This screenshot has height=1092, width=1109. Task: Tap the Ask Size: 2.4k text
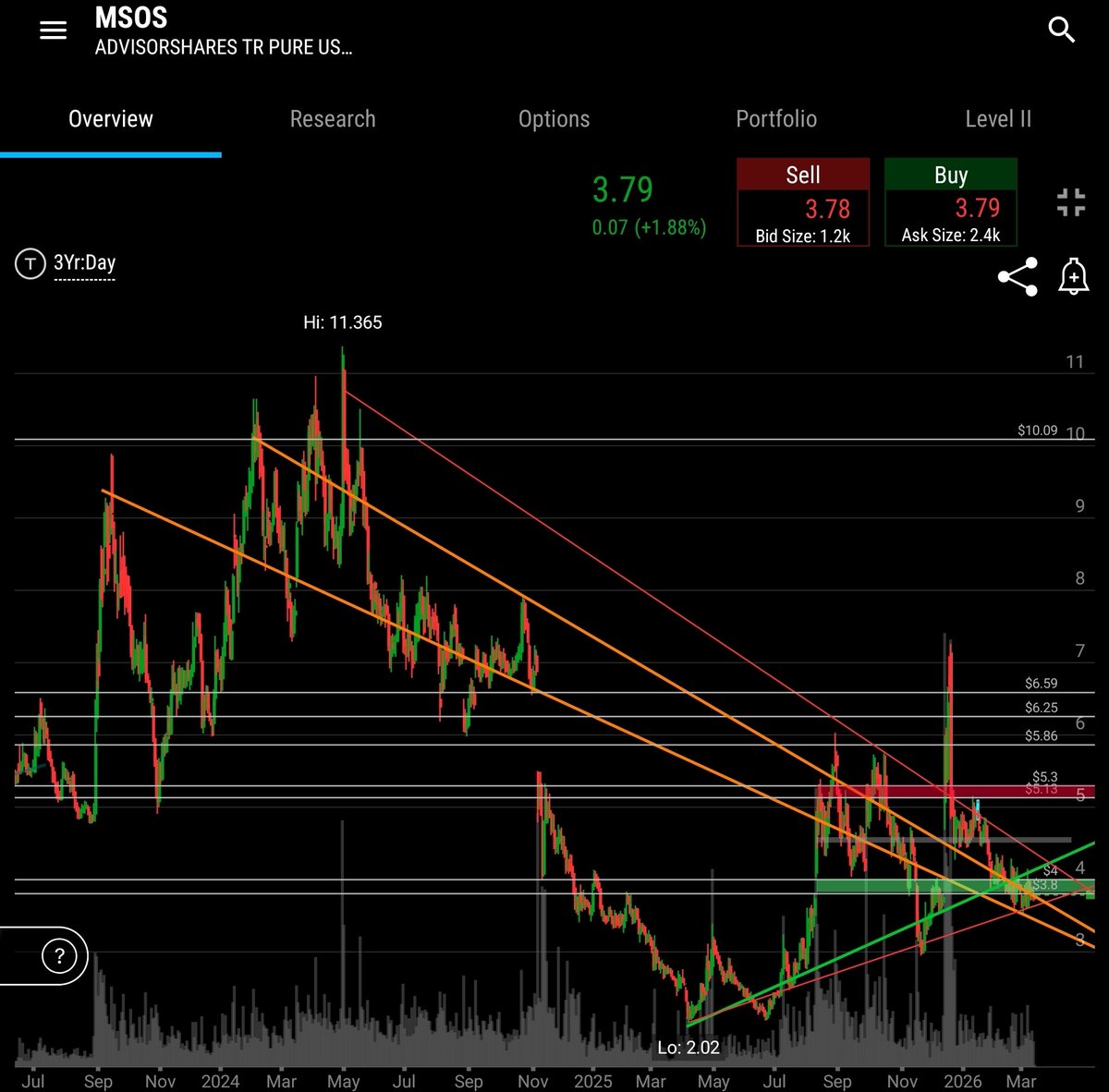pos(951,236)
